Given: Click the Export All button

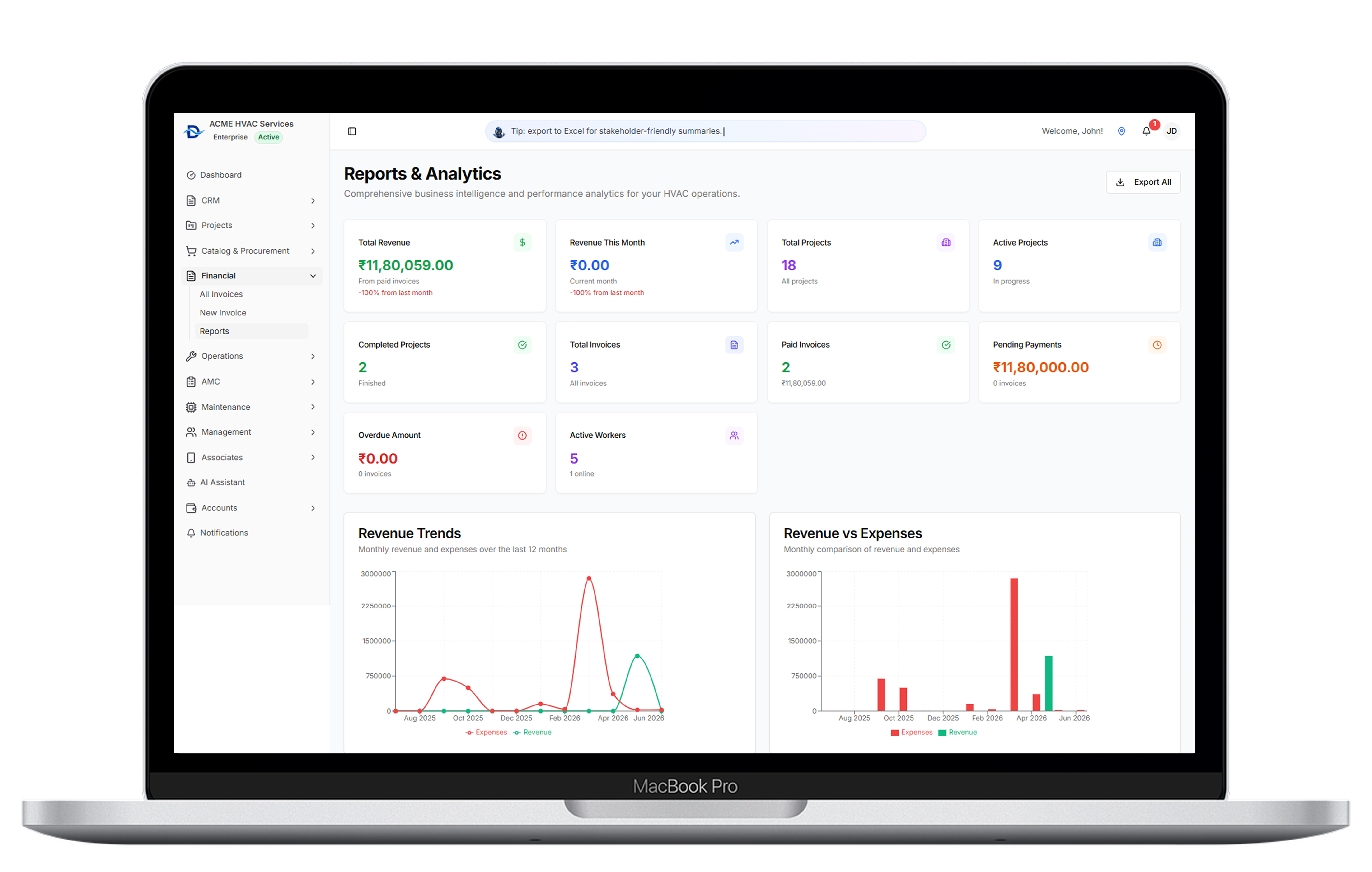Looking at the screenshot, I should click(x=1143, y=182).
